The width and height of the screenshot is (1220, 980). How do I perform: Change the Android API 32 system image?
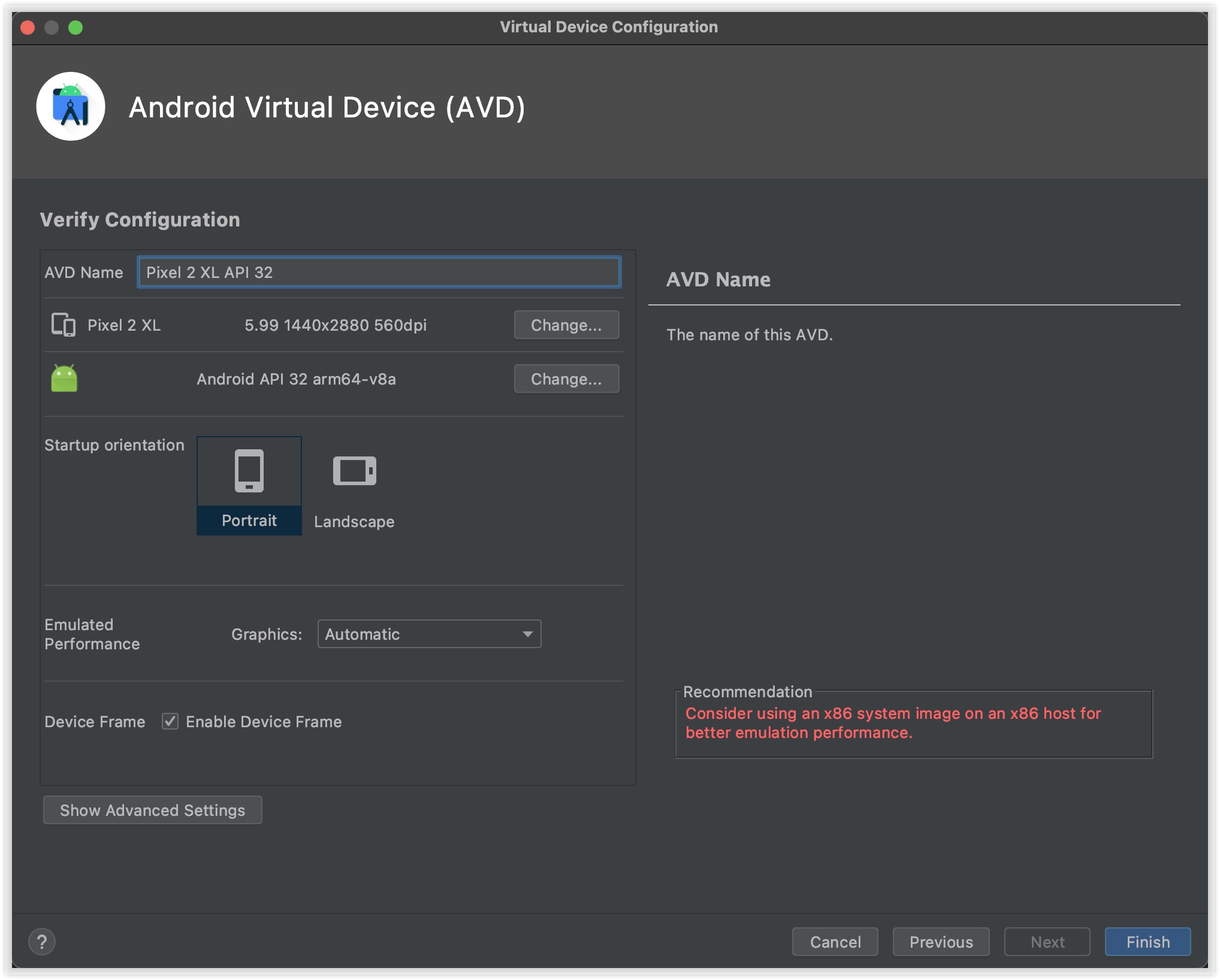click(566, 379)
